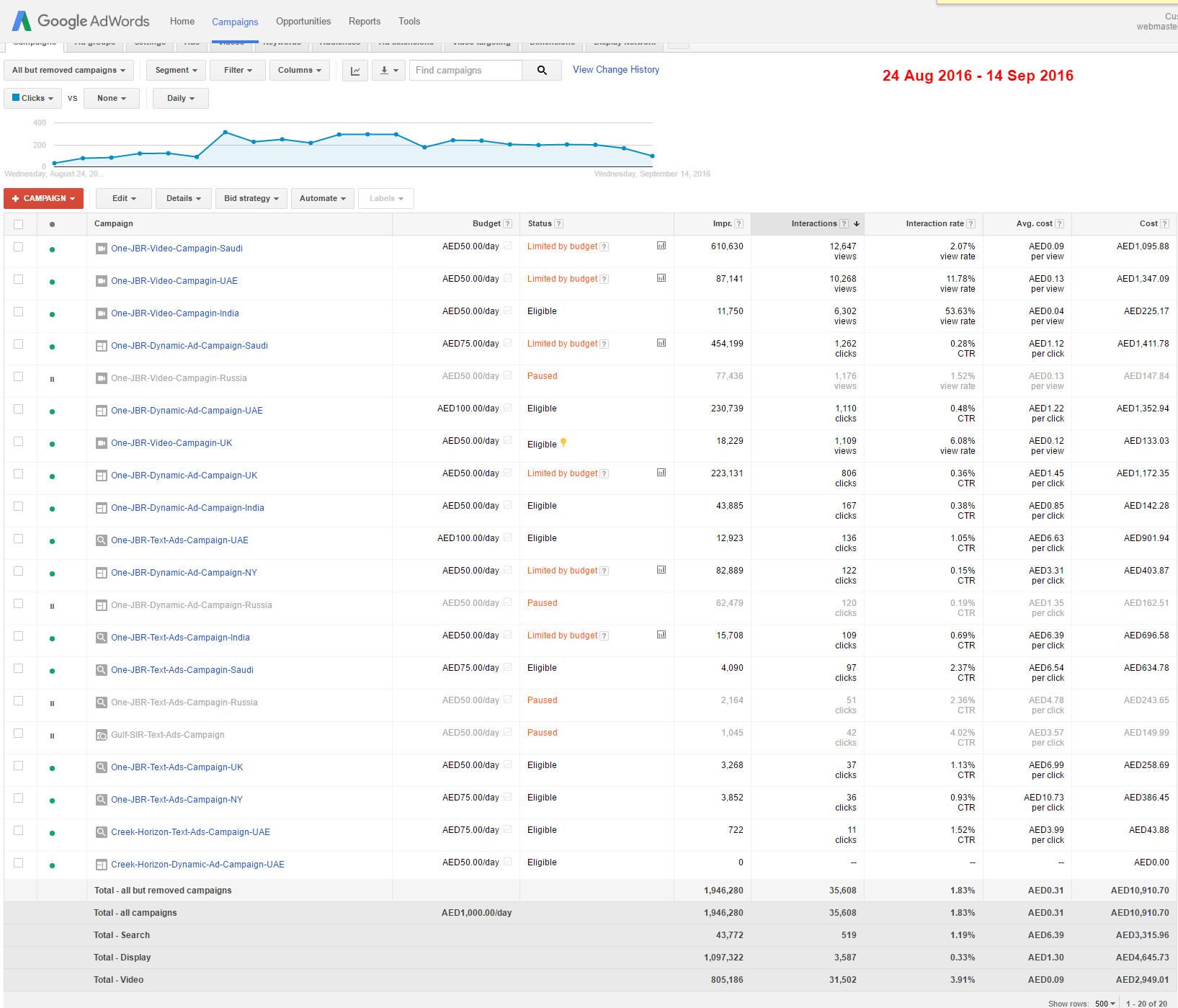
Task: Click the download report icon
Action: (388, 71)
